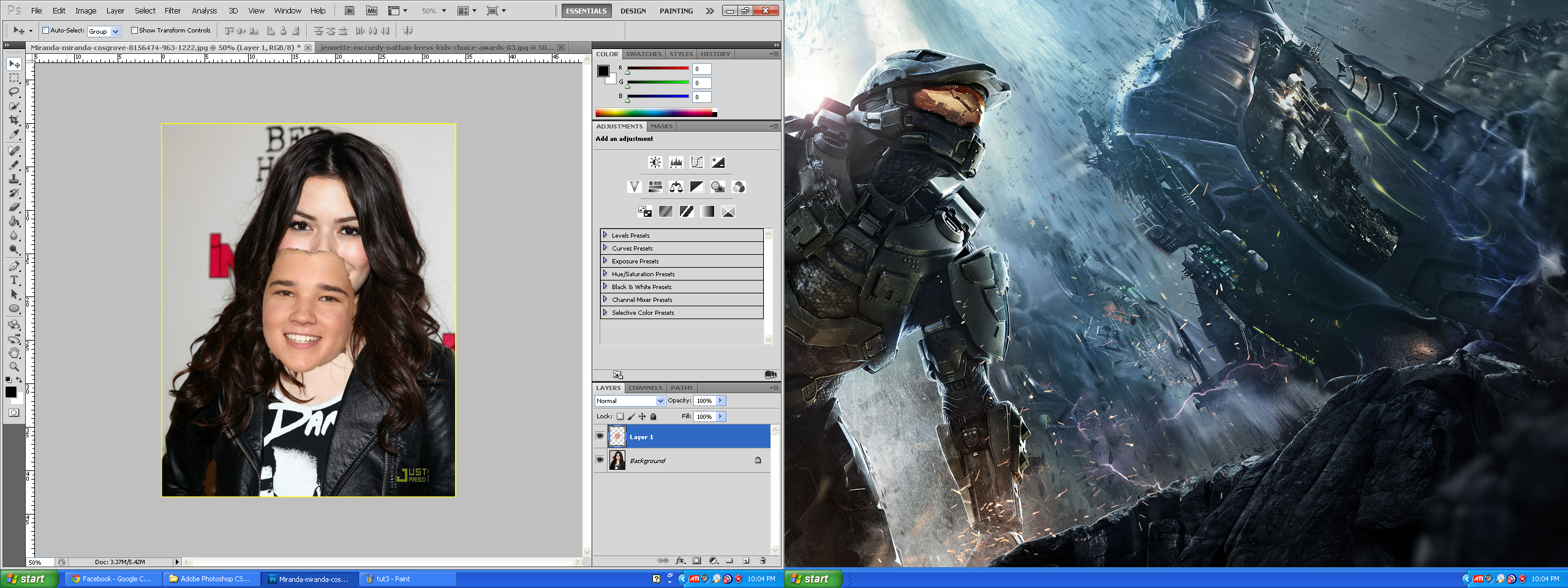The image size is (1568, 588).
Task: Select the Lasso tool
Action: point(14,92)
